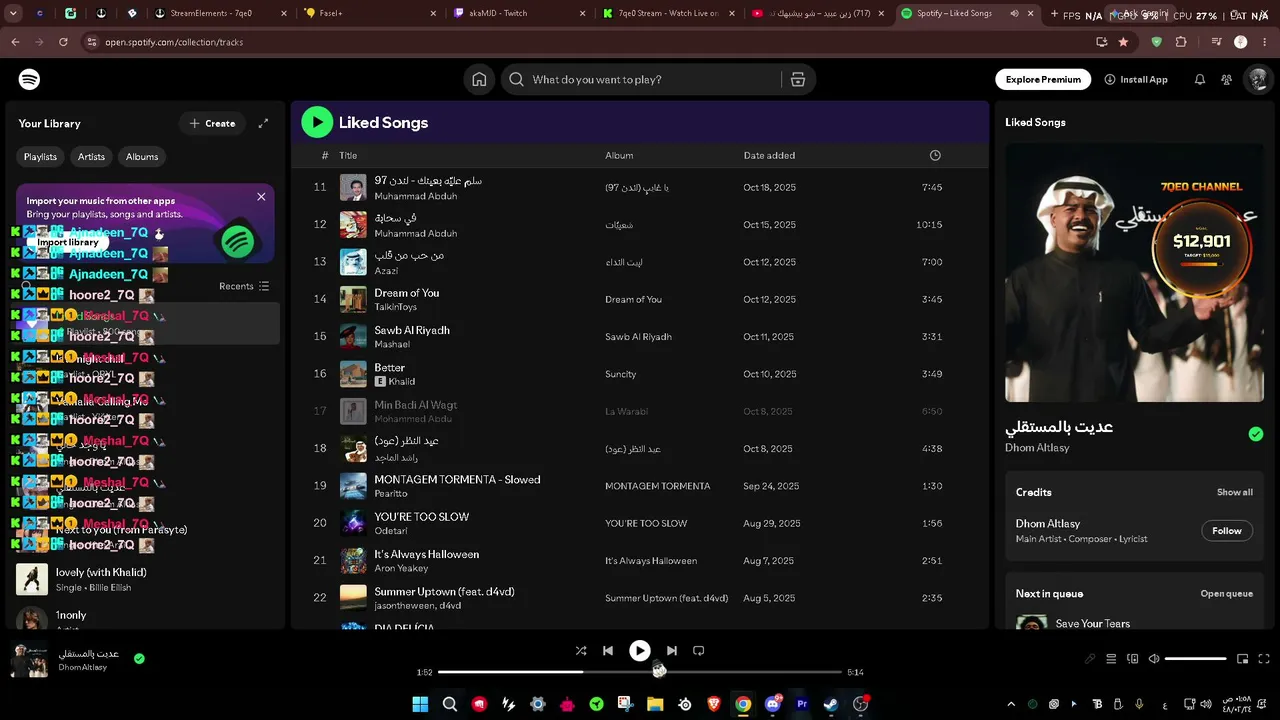Open the Summer Uptown (feat. d4vd) album link

tap(666, 598)
